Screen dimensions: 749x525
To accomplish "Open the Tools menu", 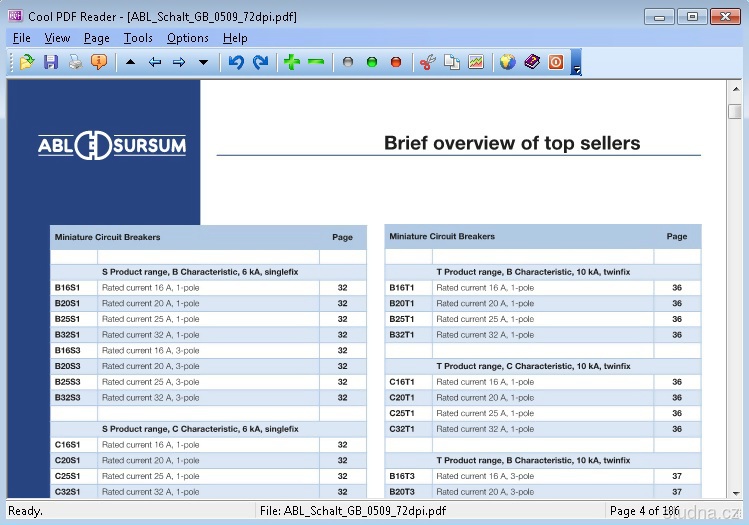I will [138, 38].
